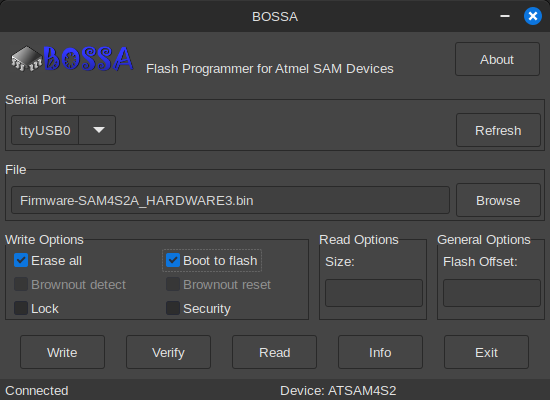Click the Serial Port group label

click(x=35, y=100)
